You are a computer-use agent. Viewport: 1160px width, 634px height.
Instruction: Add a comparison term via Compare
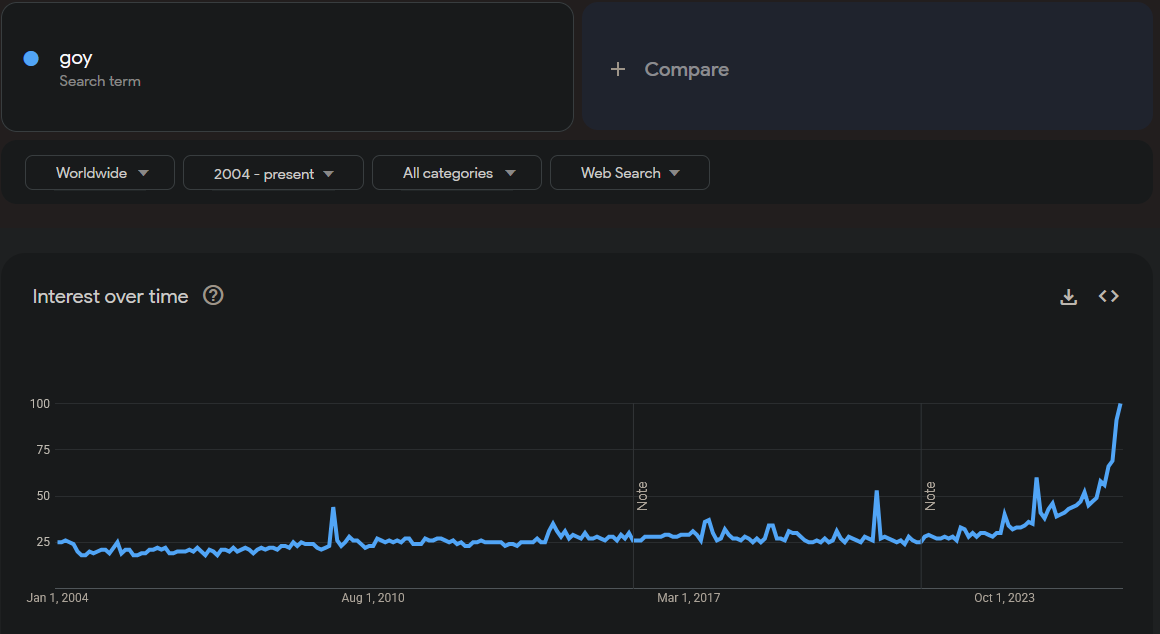click(867, 67)
